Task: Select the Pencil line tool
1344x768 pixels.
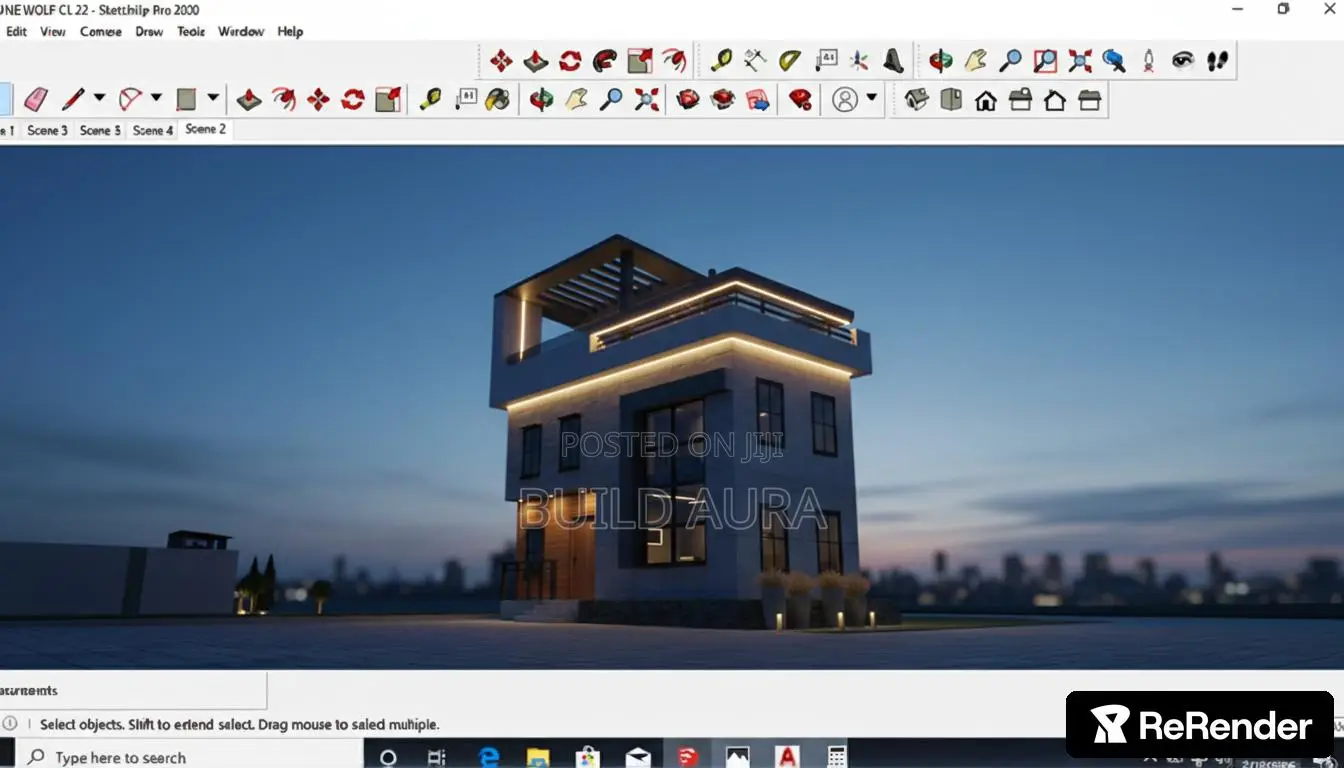Action: pos(73,99)
